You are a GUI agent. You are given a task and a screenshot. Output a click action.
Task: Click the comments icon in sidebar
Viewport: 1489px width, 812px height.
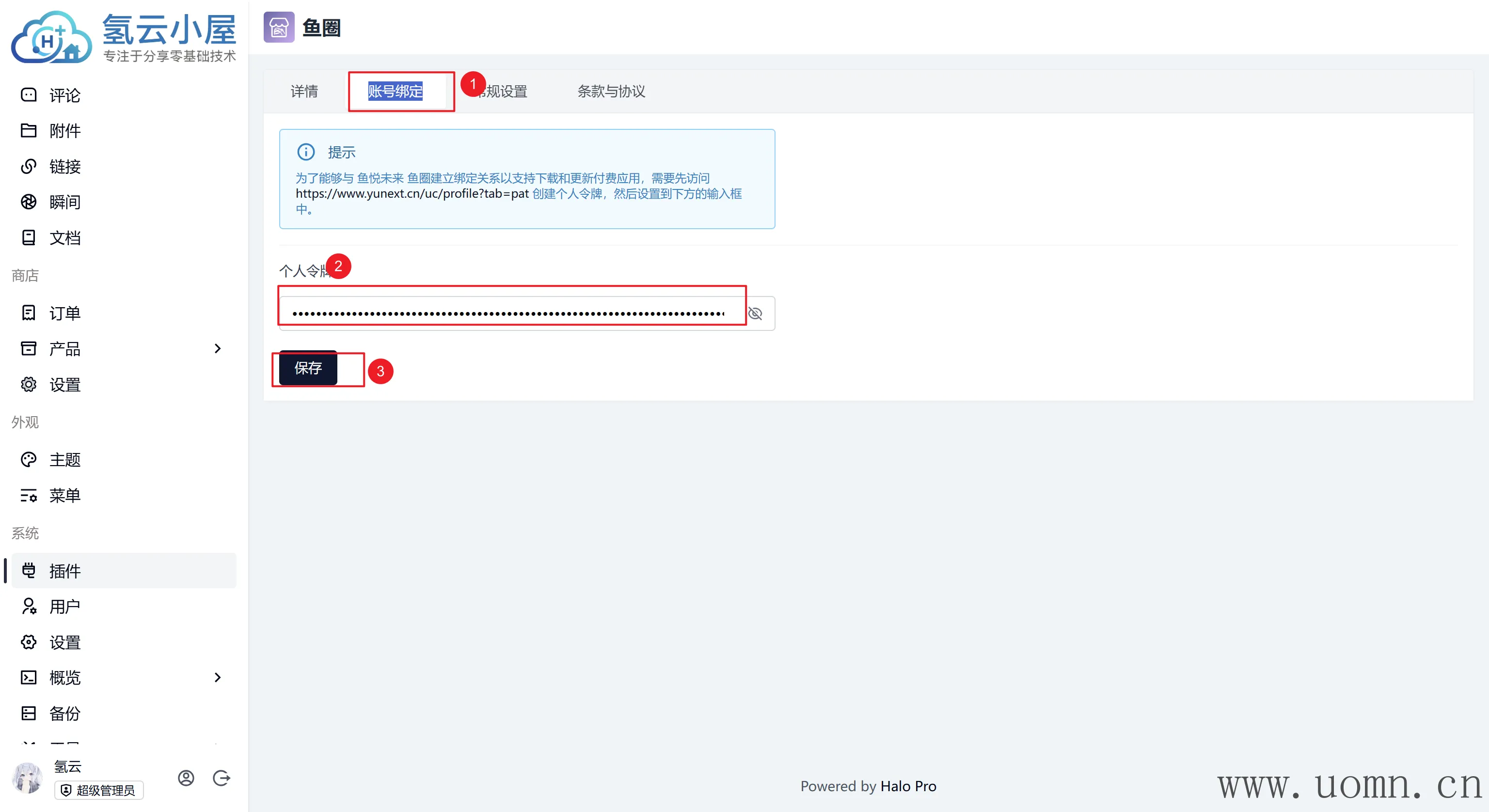coord(28,95)
